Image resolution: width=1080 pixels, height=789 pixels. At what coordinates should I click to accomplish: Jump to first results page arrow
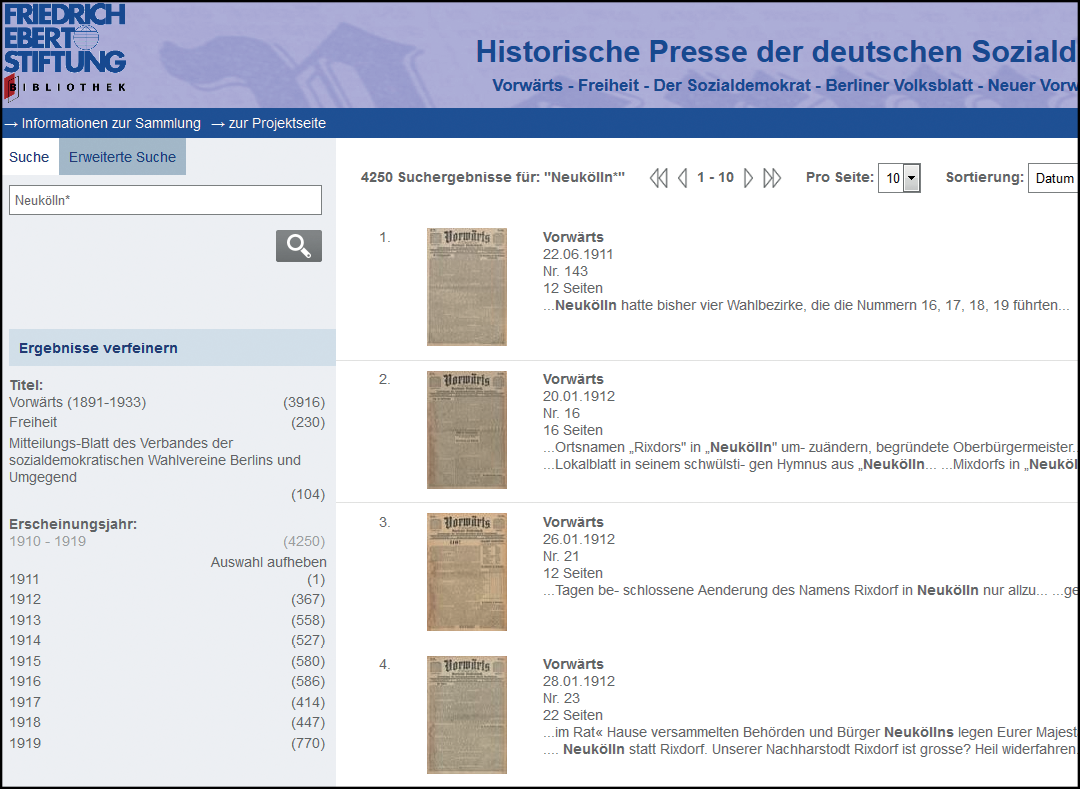[658, 178]
